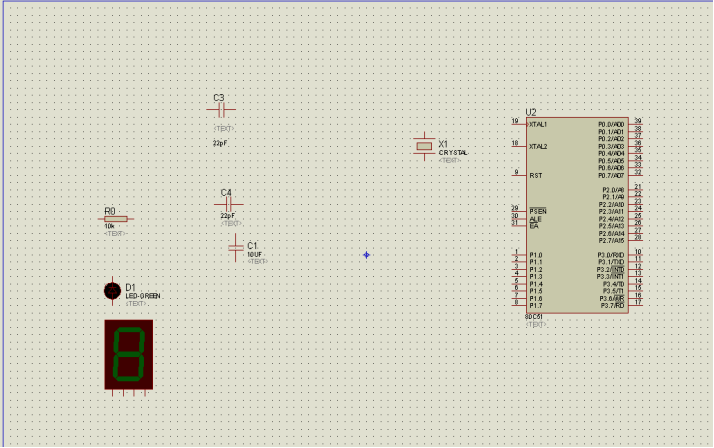Select capacitor C3 symbol
The image size is (714, 448).
(221, 110)
